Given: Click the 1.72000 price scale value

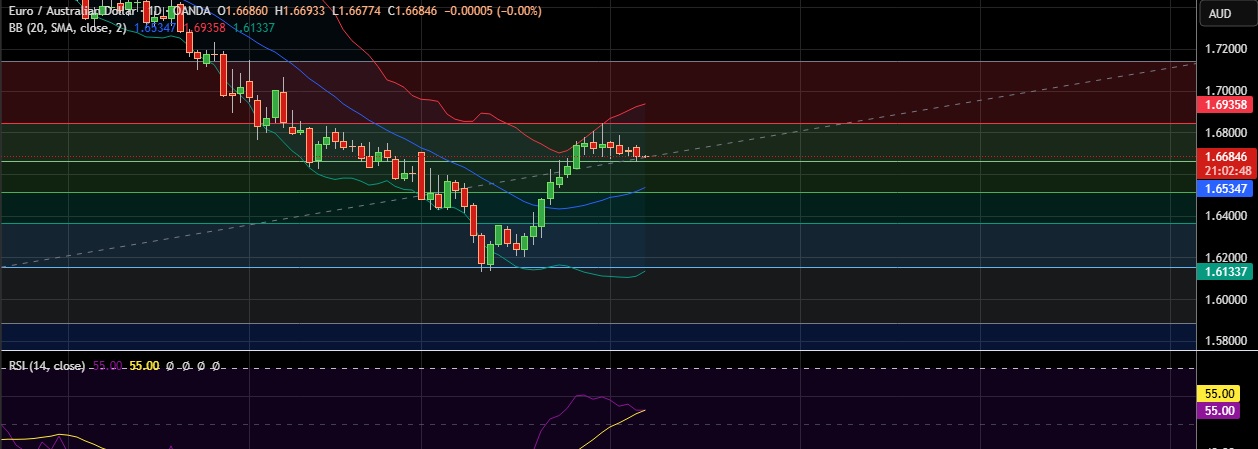Looking at the screenshot, I should point(1224,48).
